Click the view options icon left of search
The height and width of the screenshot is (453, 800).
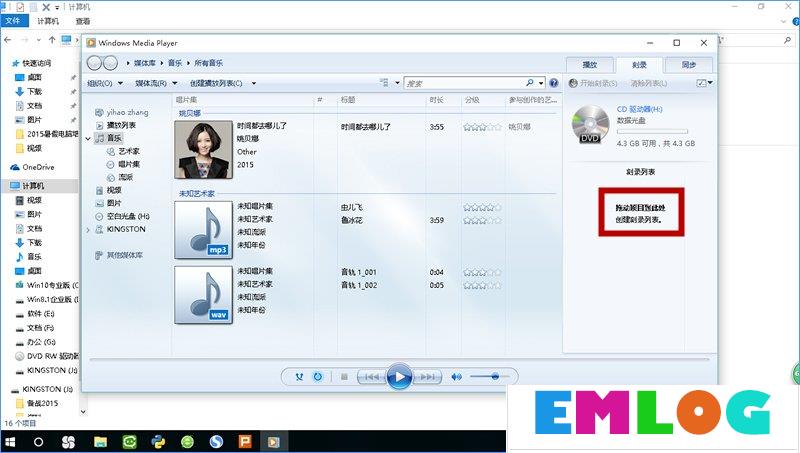[384, 83]
